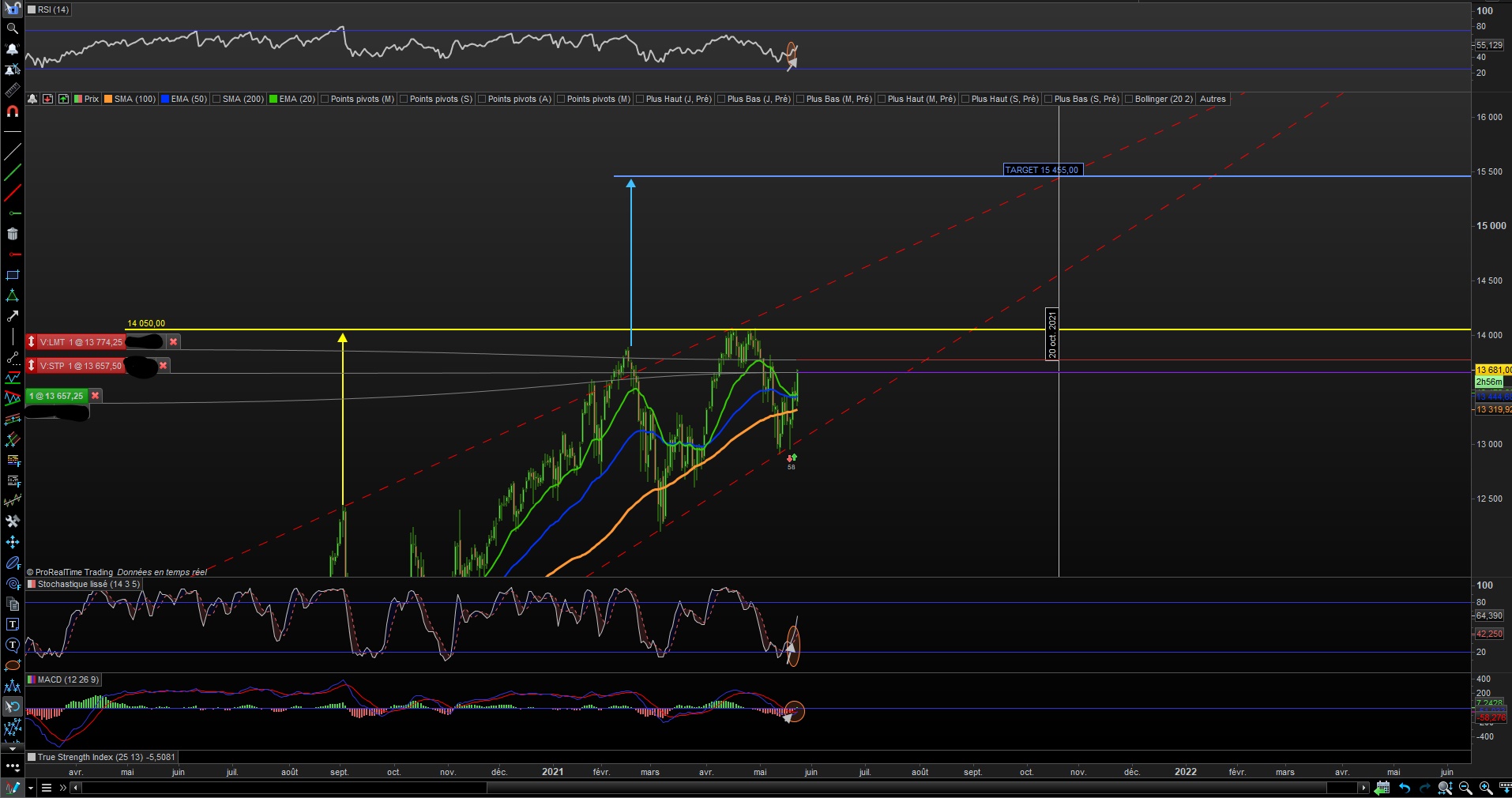Click the zoom in magnifier icon
Viewport: 1512px width, 798px height.
(x=1485, y=788)
